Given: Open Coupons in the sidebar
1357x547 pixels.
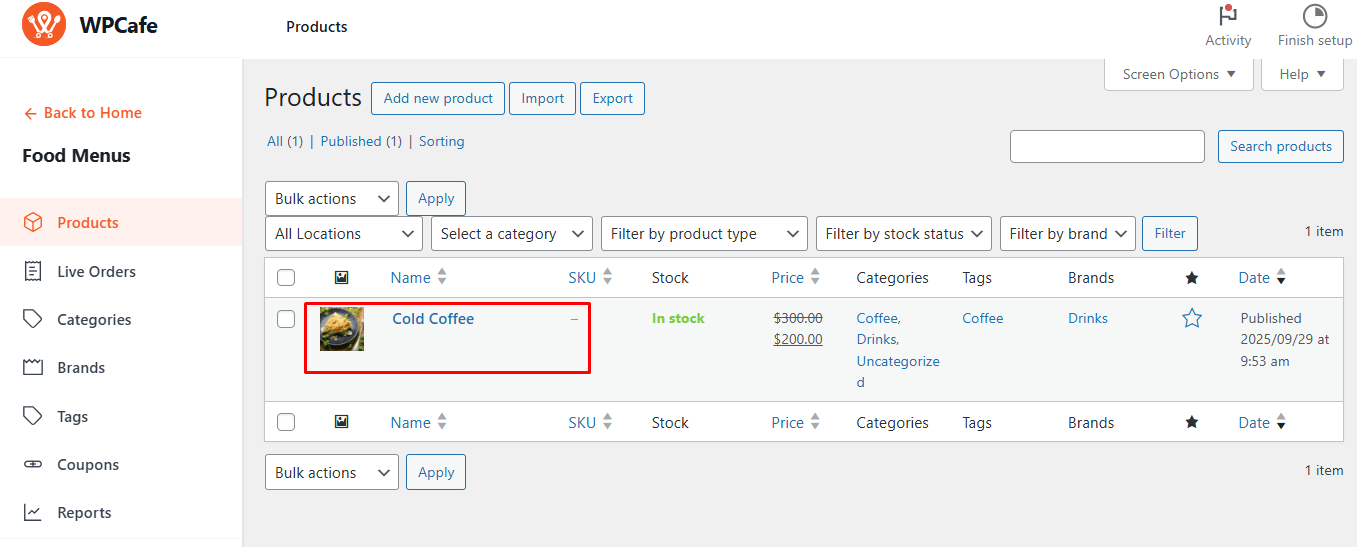Looking at the screenshot, I should point(88,464).
